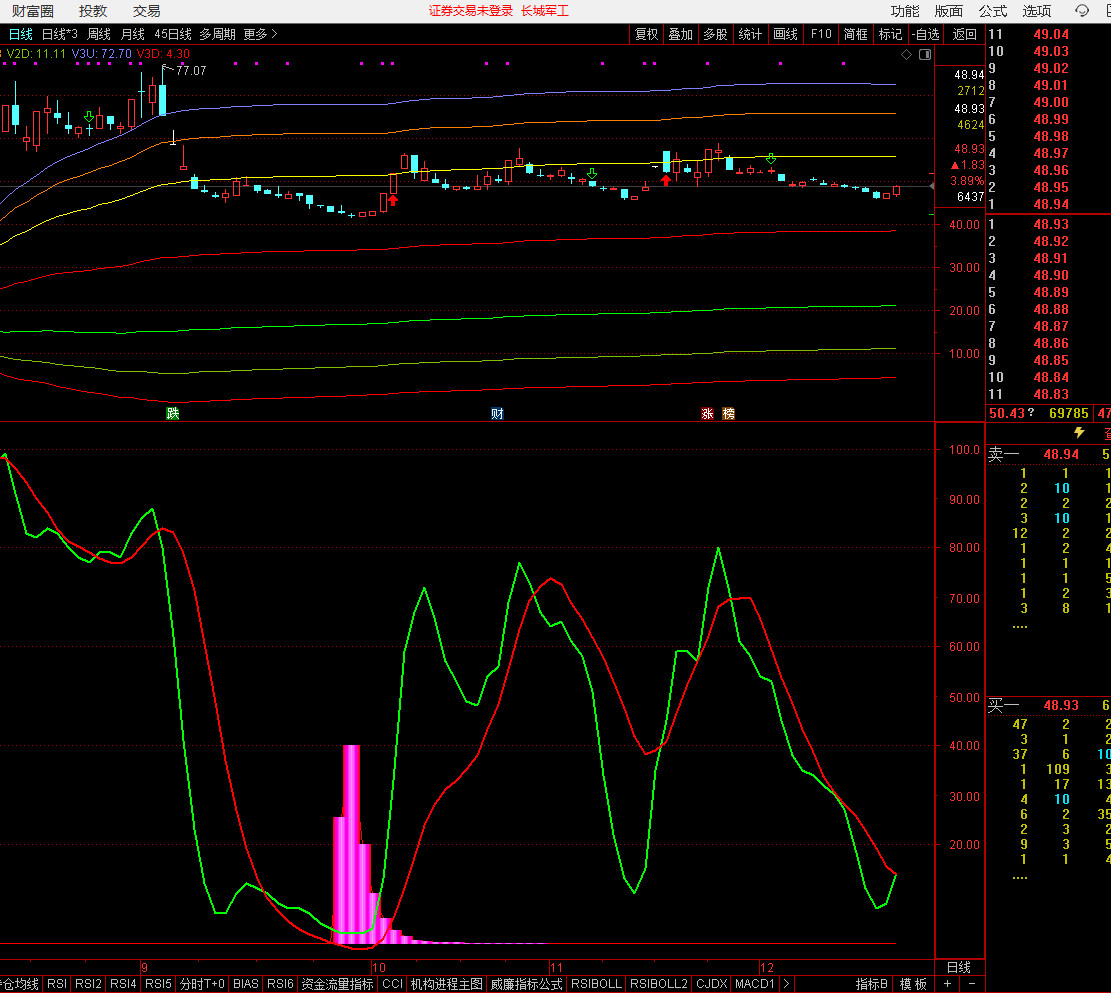Click the 77.07 high price label
The height and width of the screenshot is (993, 1111).
pyautogui.click(x=191, y=71)
